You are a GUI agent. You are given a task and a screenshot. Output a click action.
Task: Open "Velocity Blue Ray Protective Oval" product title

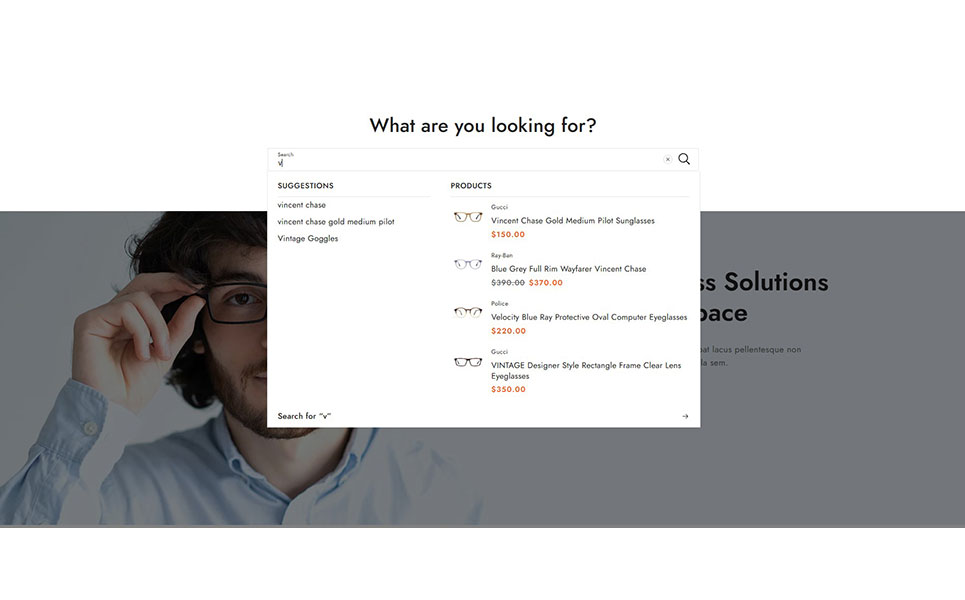pyautogui.click(x=589, y=317)
